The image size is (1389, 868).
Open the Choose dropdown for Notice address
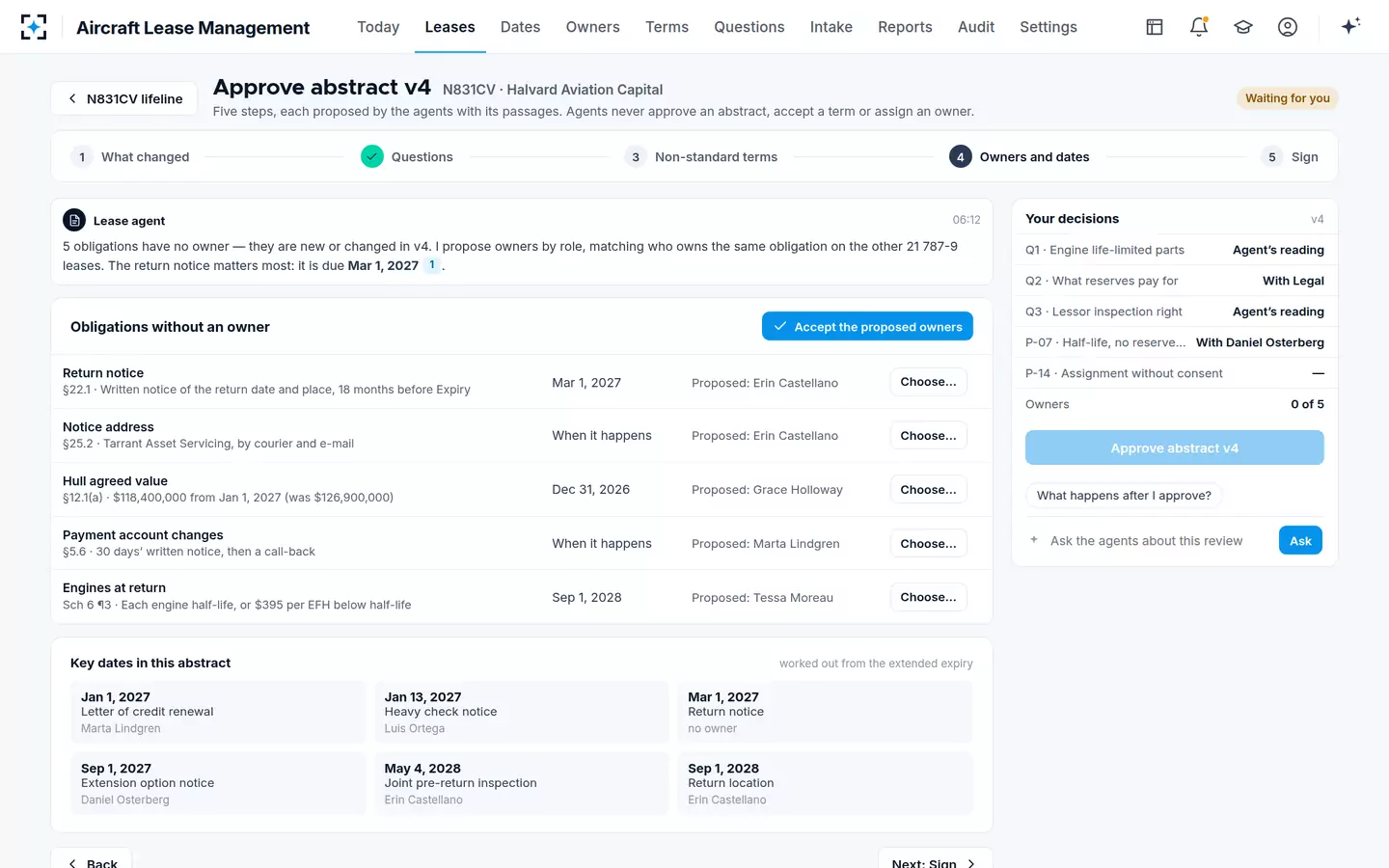click(x=928, y=436)
